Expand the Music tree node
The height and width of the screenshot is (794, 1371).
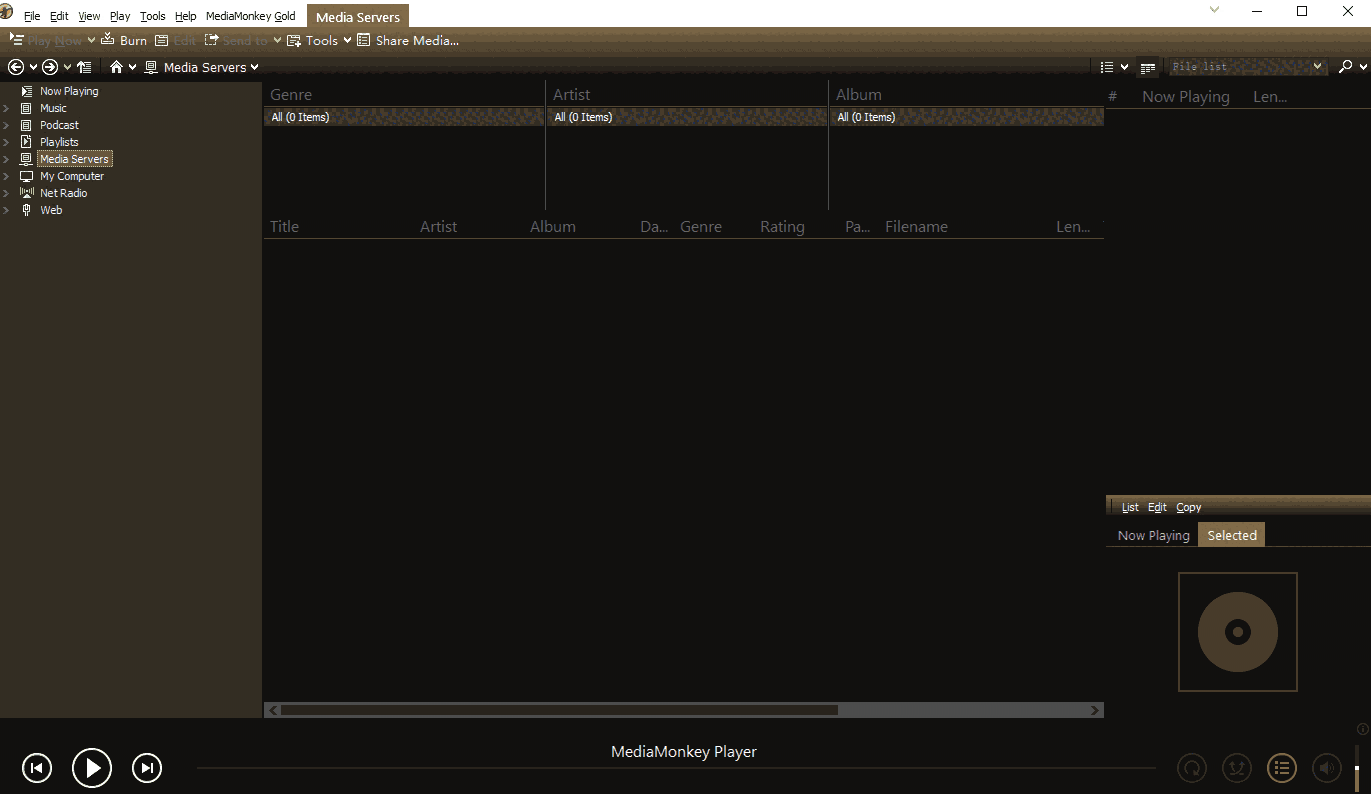(x=6, y=108)
